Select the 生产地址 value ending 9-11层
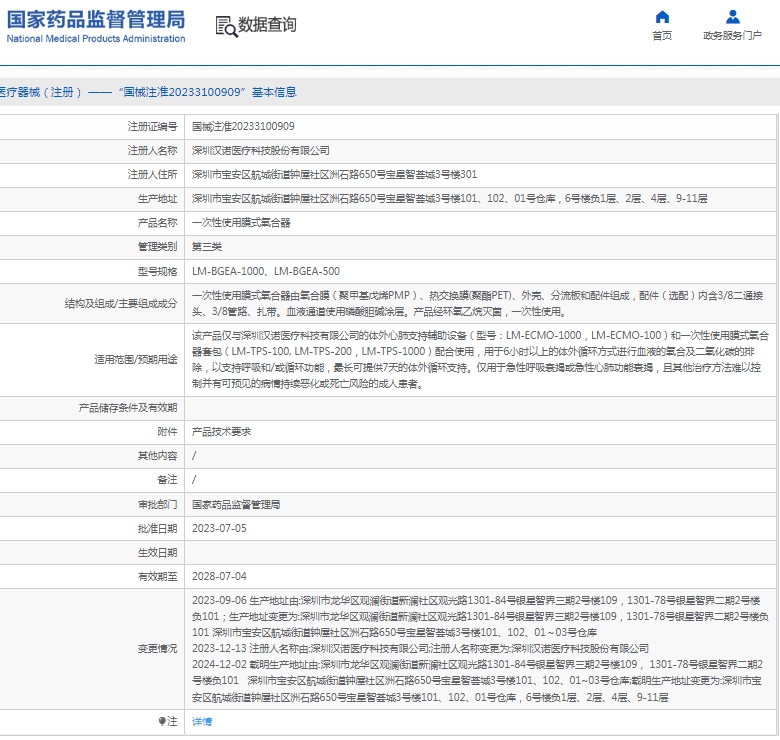 [450, 198]
